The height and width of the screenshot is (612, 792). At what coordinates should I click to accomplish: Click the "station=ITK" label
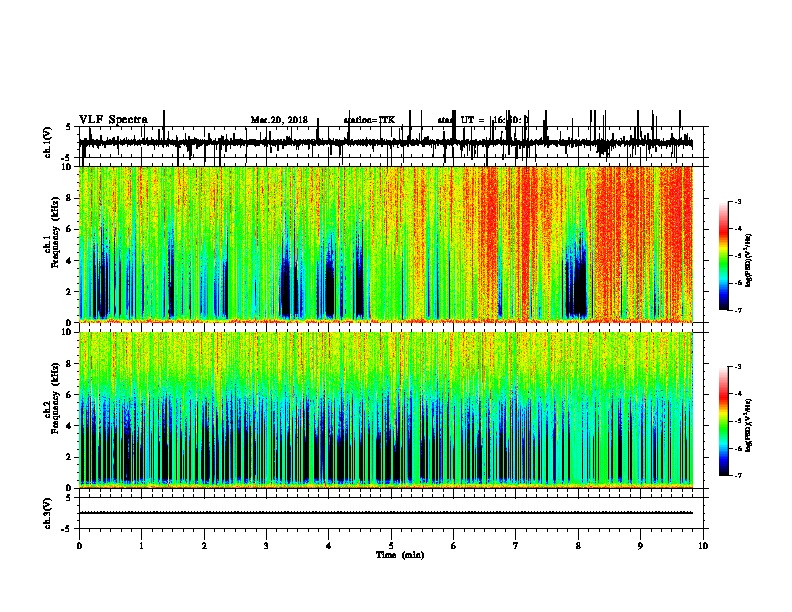tap(369, 120)
